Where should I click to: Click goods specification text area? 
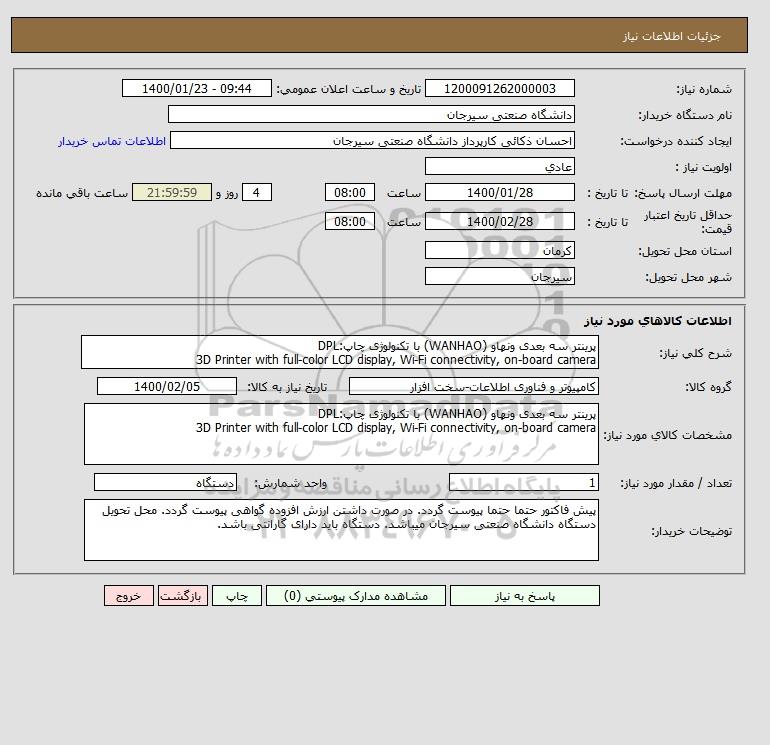pyautogui.click(x=341, y=434)
